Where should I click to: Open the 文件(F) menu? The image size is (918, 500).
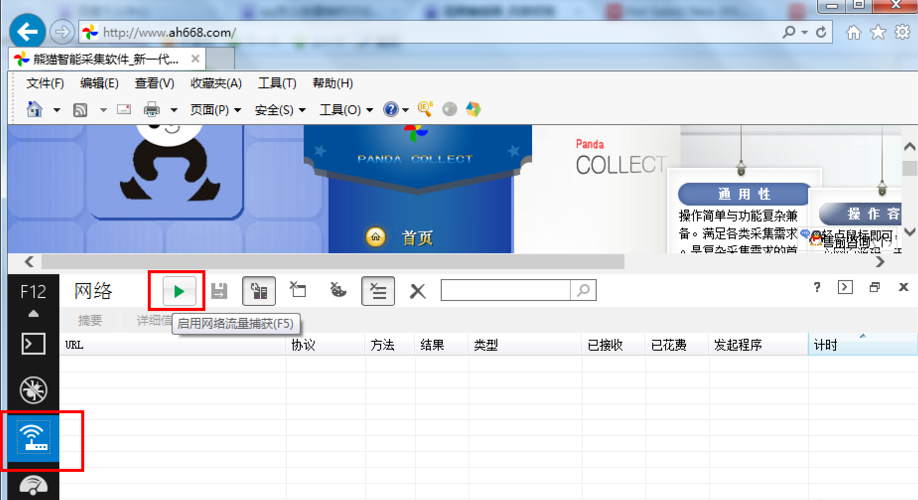pos(45,84)
